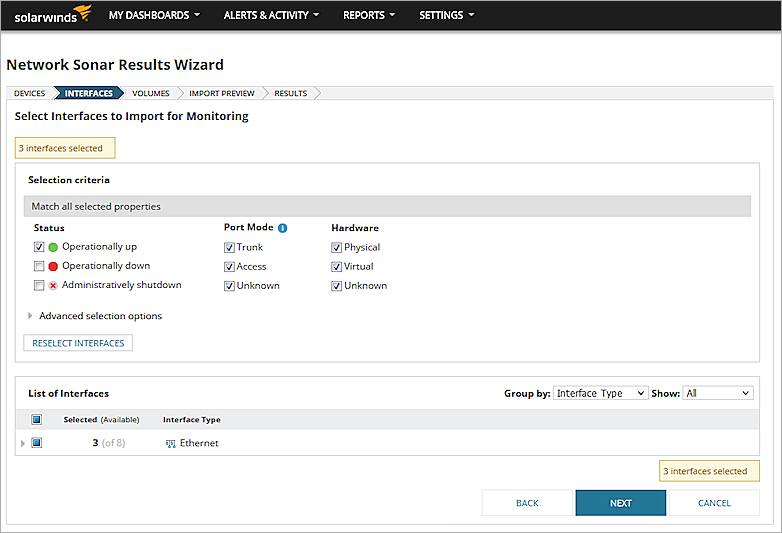This screenshot has height=533, width=782.
Task: Click the Port Mode info icon
Action: (x=282, y=228)
